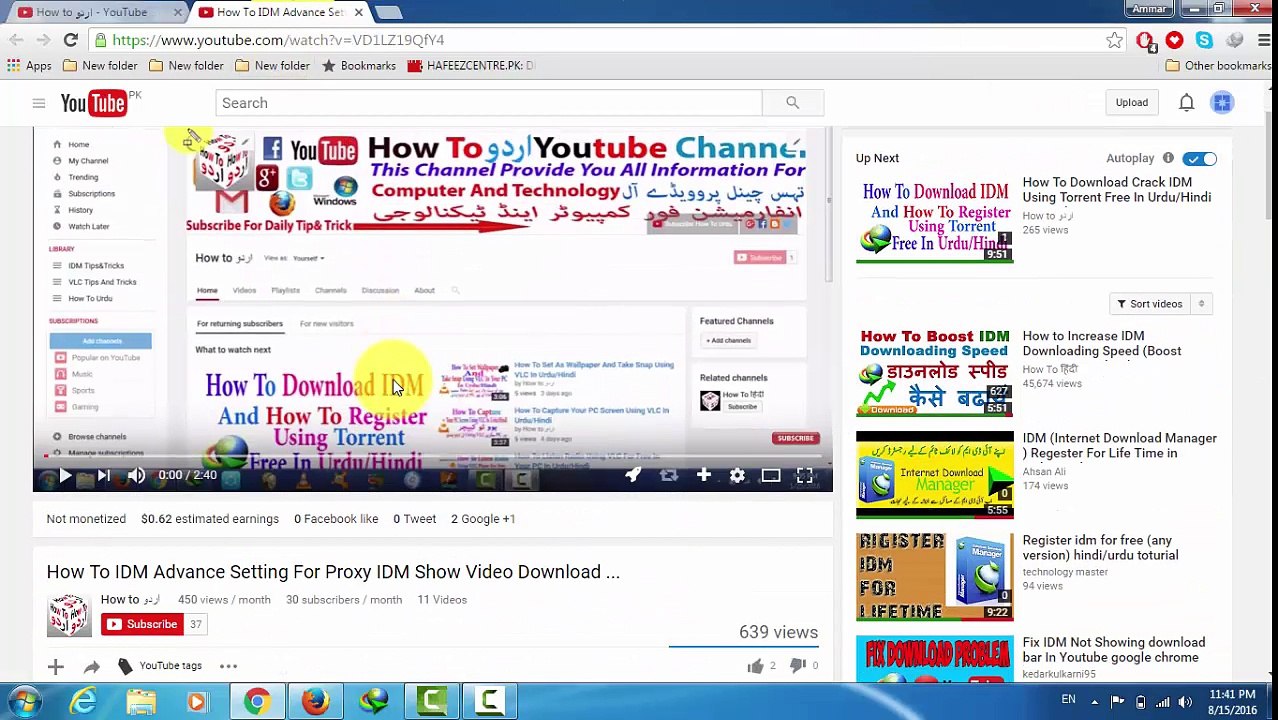Click the search magnifier button
Viewport: 1278px width, 720px height.
point(792,103)
